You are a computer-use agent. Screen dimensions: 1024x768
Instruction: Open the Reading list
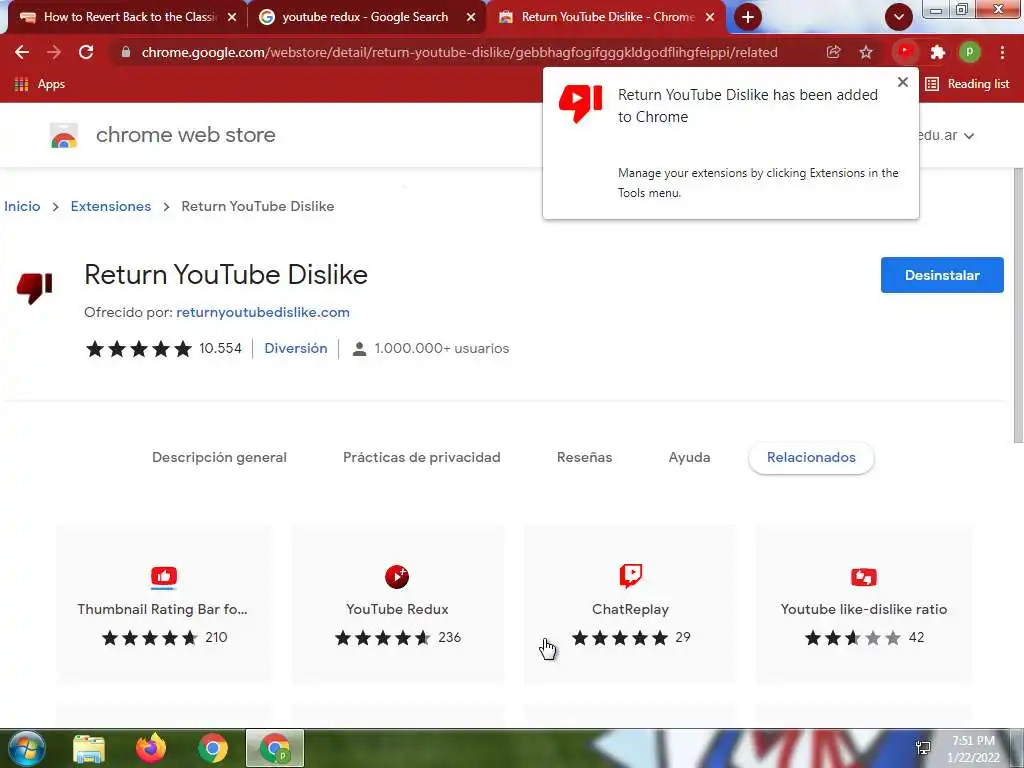[968, 84]
